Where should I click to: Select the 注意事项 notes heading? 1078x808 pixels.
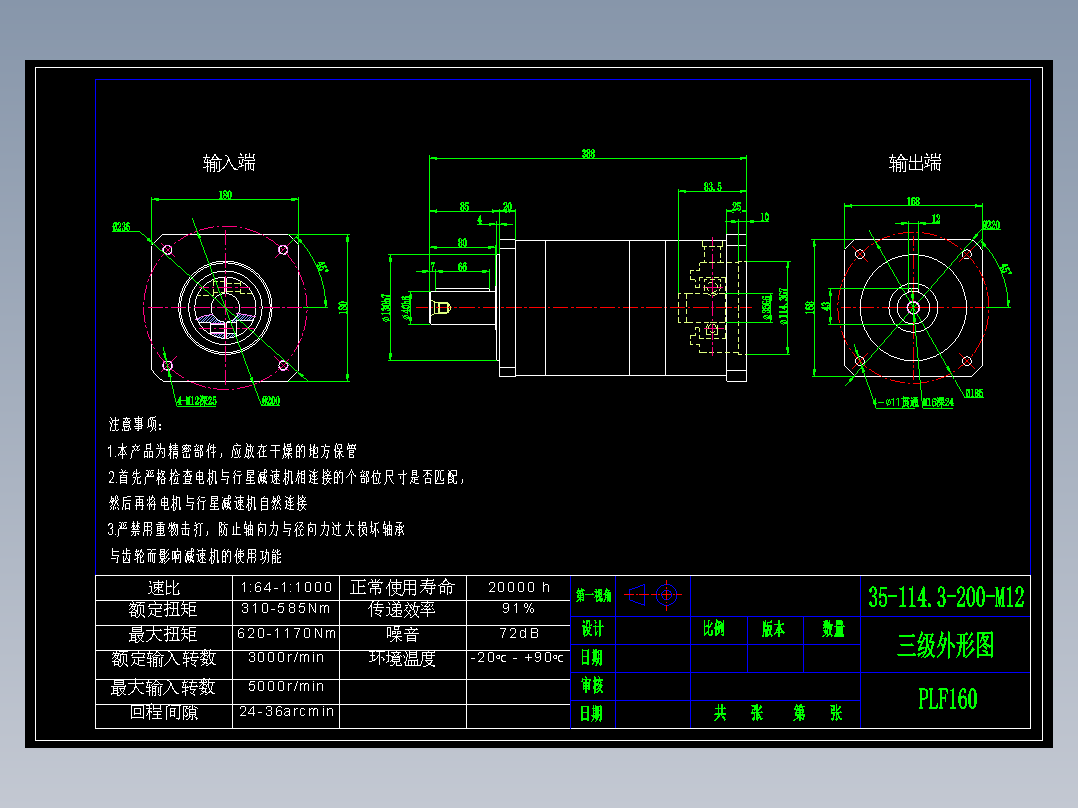(131, 423)
